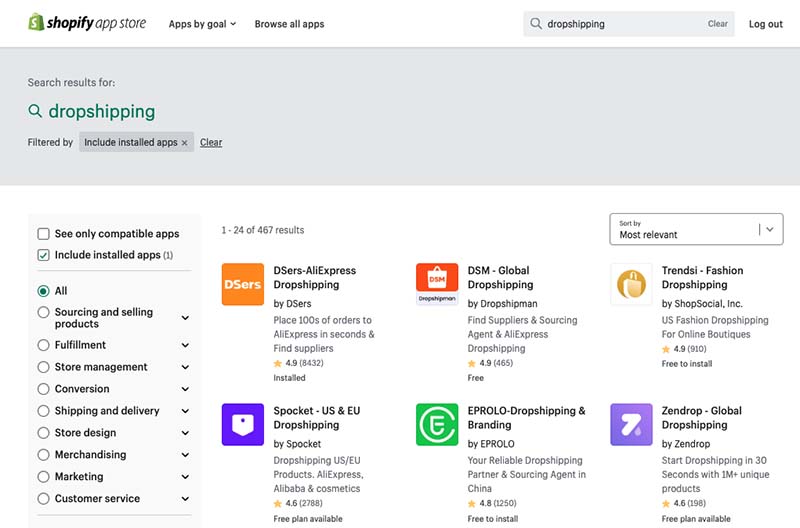Click '1 - 24 of 467 results' text
Image resolution: width=800 pixels, height=528 pixels.
(x=263, y=230)
